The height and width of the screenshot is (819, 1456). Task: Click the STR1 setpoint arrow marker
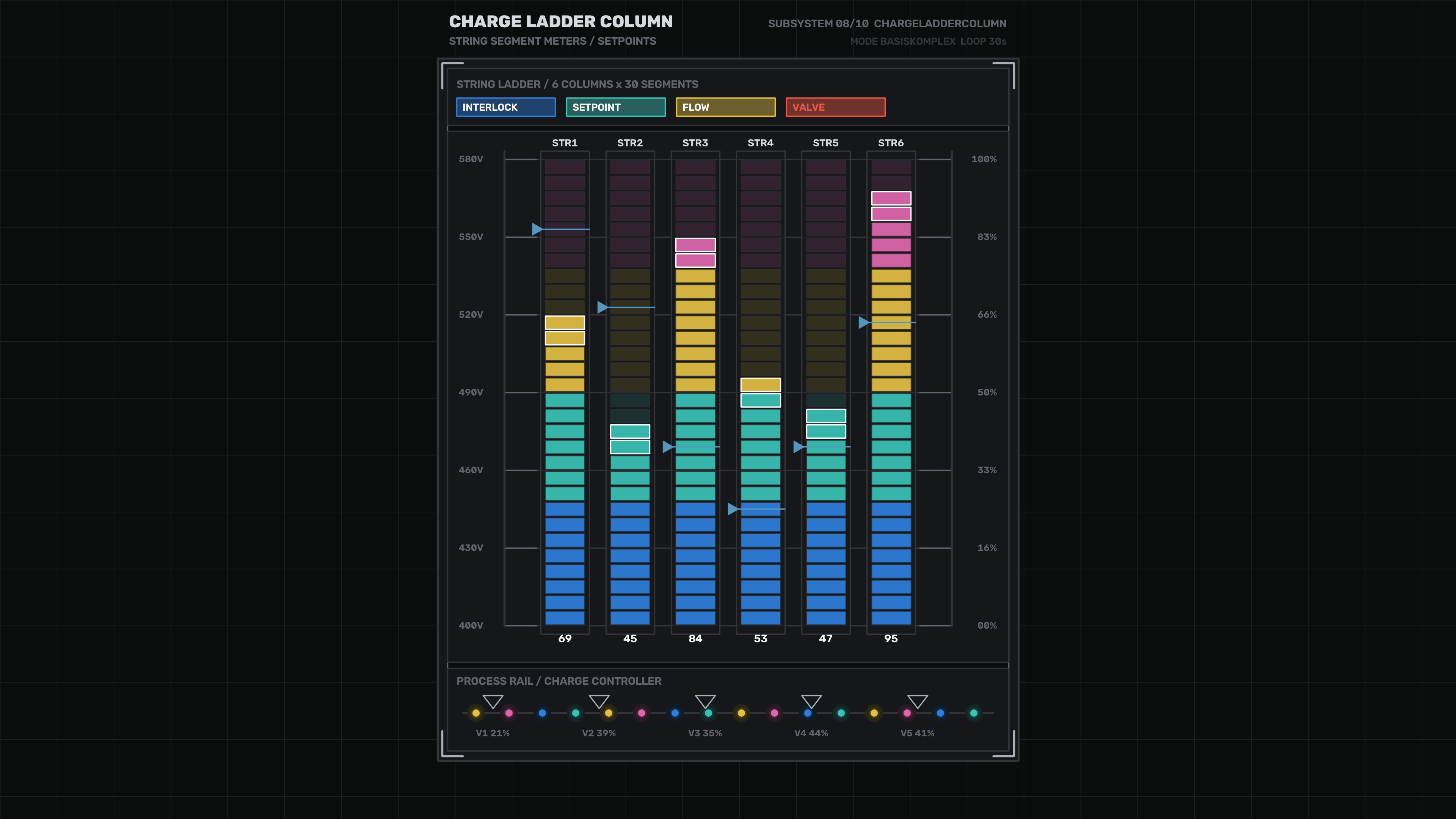pos(538,229)
